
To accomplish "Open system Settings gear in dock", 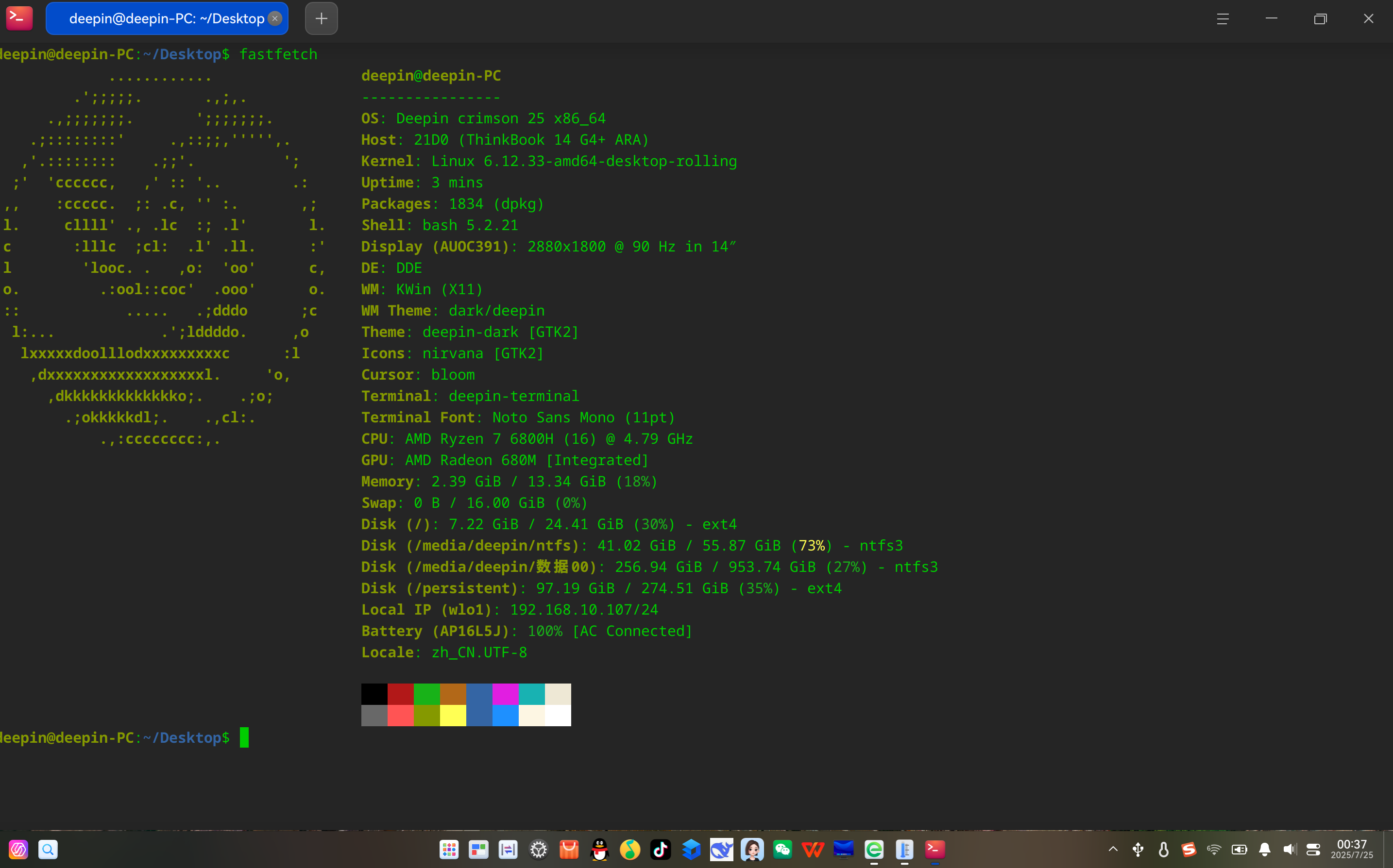I will (539, 849).
